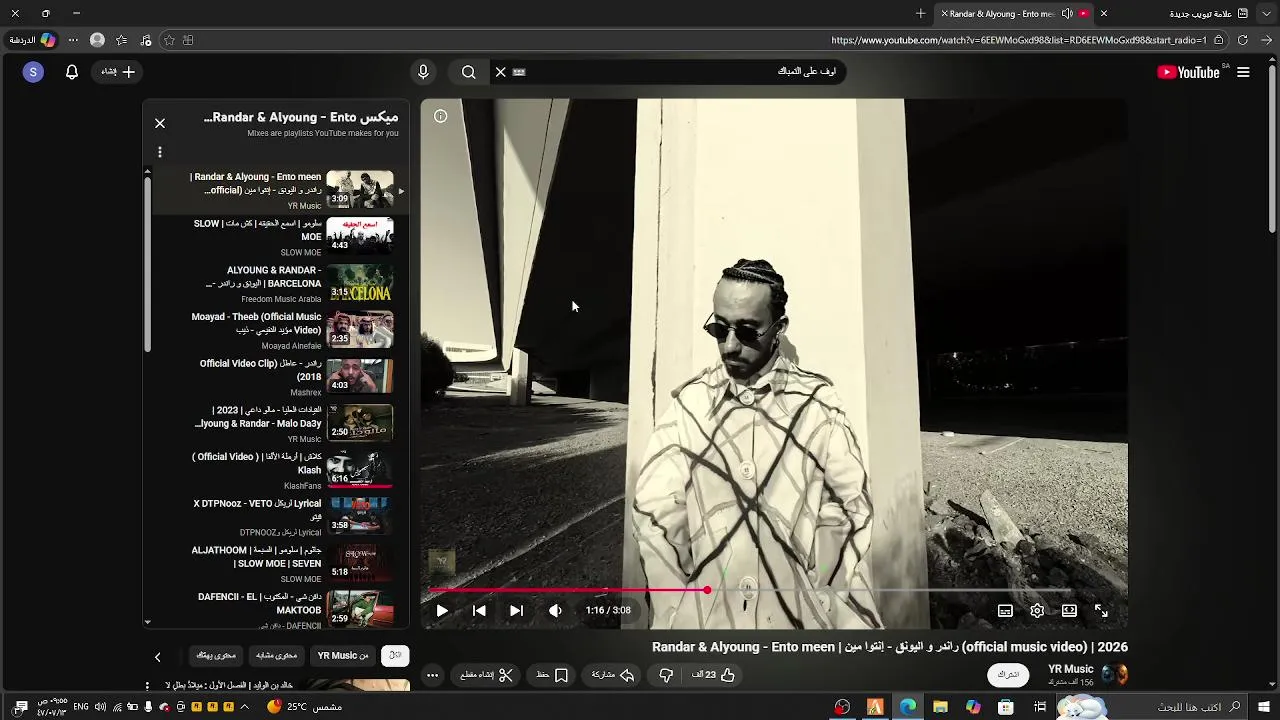
Task: Open YR Music channel avatar
Action: coord(1114,674)
